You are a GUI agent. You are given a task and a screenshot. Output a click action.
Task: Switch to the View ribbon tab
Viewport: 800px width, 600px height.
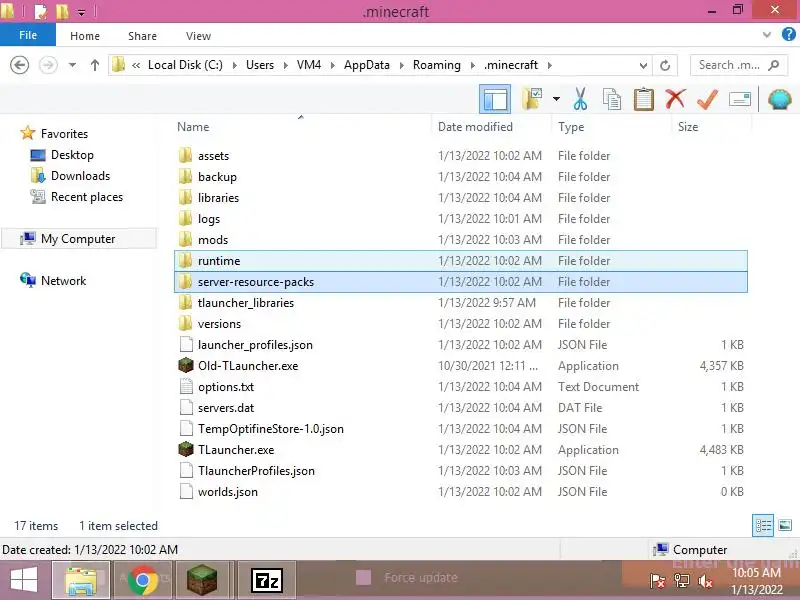click(198, 36)
